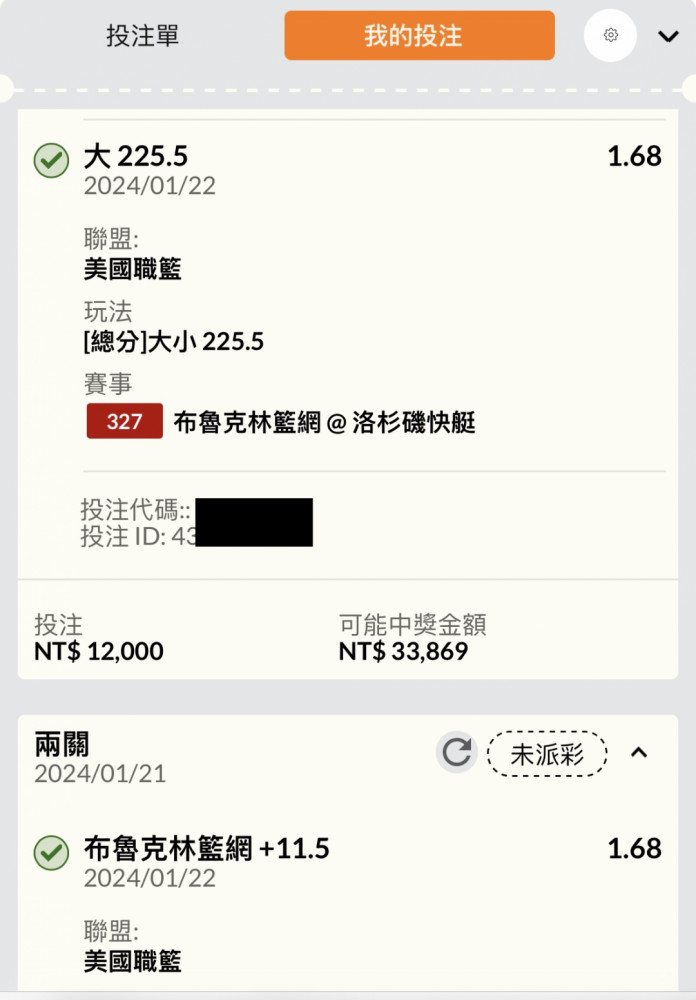Select the 布魯克林籃網 +11.5 selection title
This screenshot has width=696, height=1000.
(207, 849)
